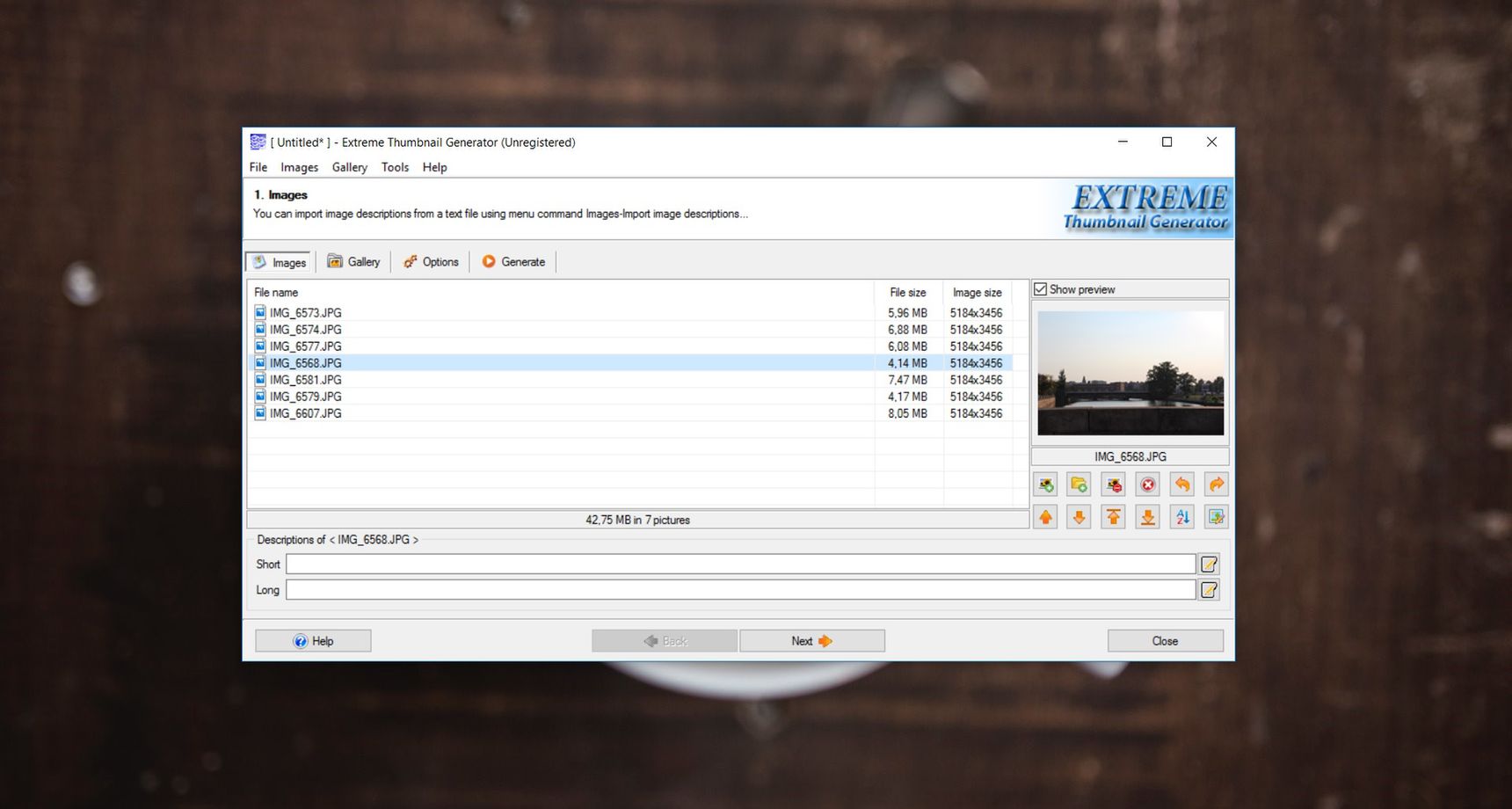The height and width of the screenshot is (809, 1512).
Task: Move the selected image down one position
Action: 1079,517
